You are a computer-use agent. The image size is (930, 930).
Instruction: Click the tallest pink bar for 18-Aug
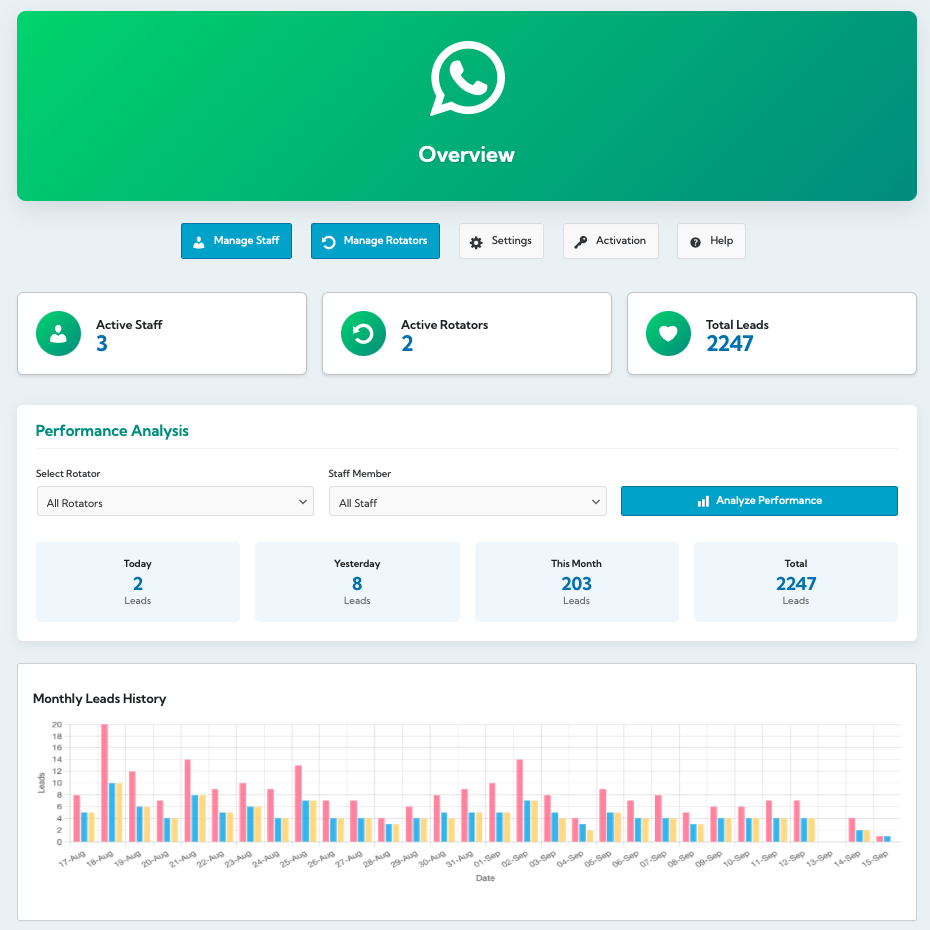pyautogui.click(x=104, y=783)
